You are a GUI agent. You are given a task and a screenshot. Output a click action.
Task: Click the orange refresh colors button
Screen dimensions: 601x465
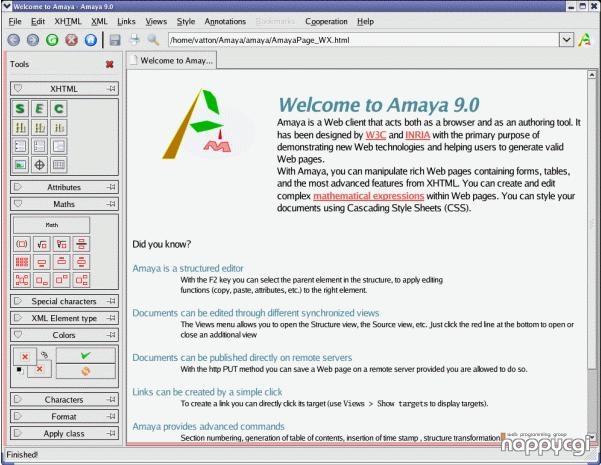click(x=85, y=371)
